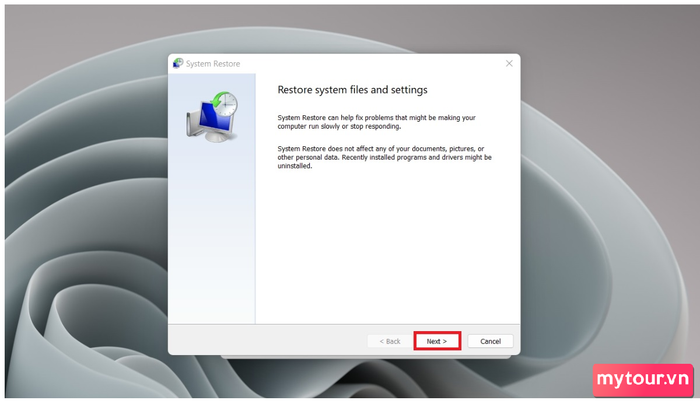The image size is (700, 405).
Task: Close the System Restore dialog window
Action: point(509,63)
